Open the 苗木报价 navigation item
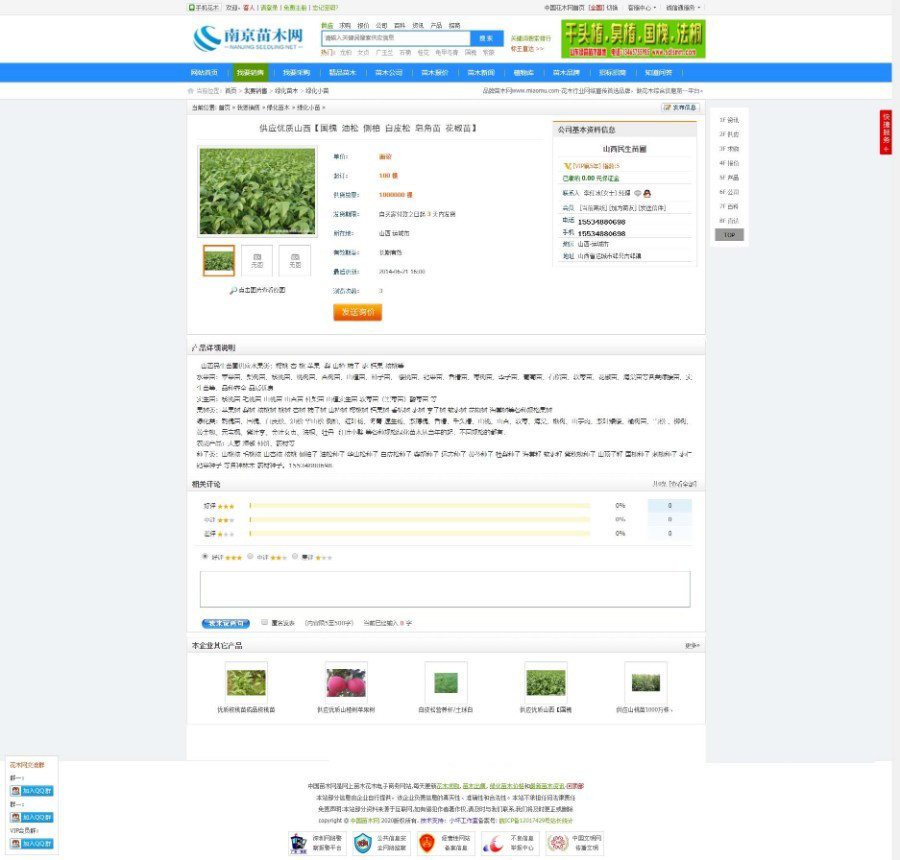Viewport: 900px width, 860px height. point(435,73)
